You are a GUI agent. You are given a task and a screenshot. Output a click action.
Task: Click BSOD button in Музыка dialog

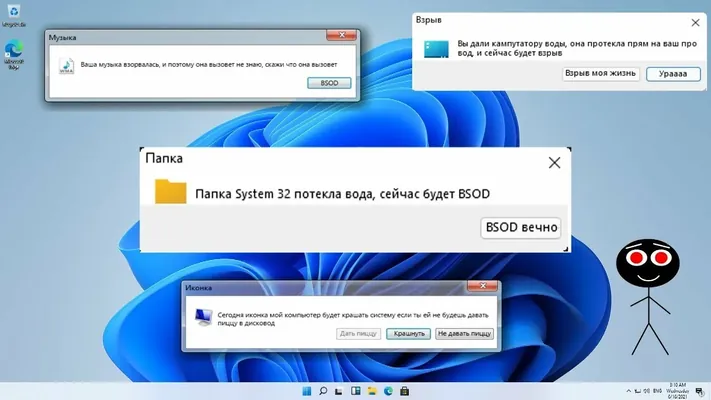[x=329, y=83]
